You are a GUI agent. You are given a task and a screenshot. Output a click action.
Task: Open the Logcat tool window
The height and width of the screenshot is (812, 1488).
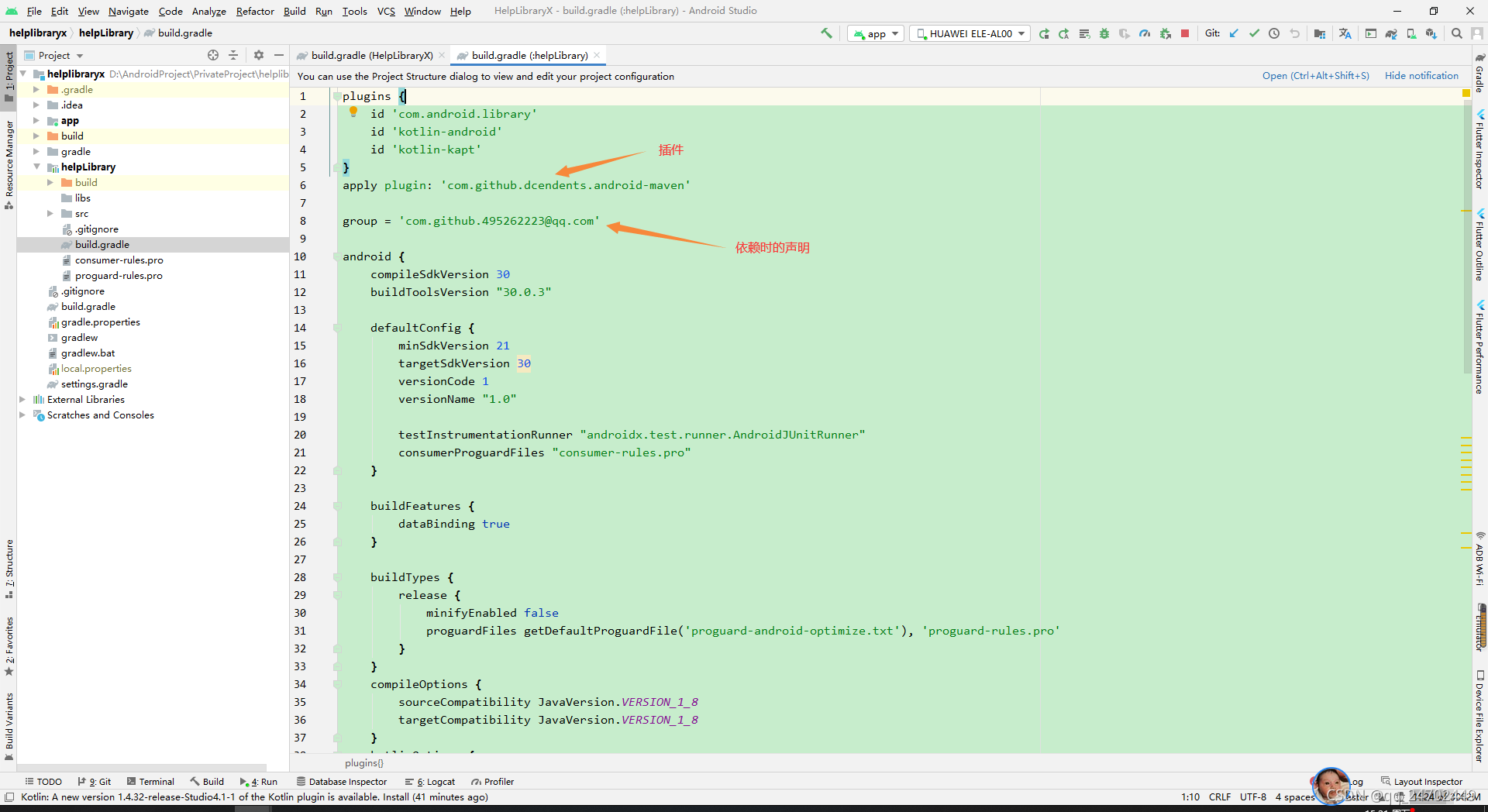pos(429,781)
